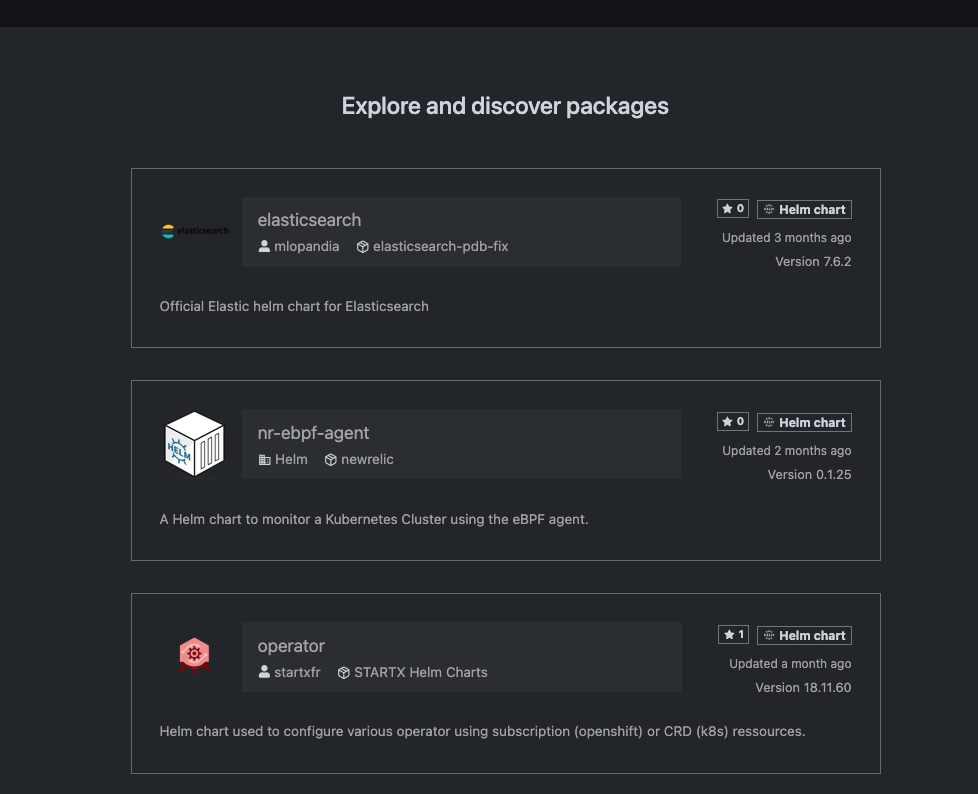Click the user icon beside startxfr
Viewport: 978px width, 794px height.
point(264,672)
